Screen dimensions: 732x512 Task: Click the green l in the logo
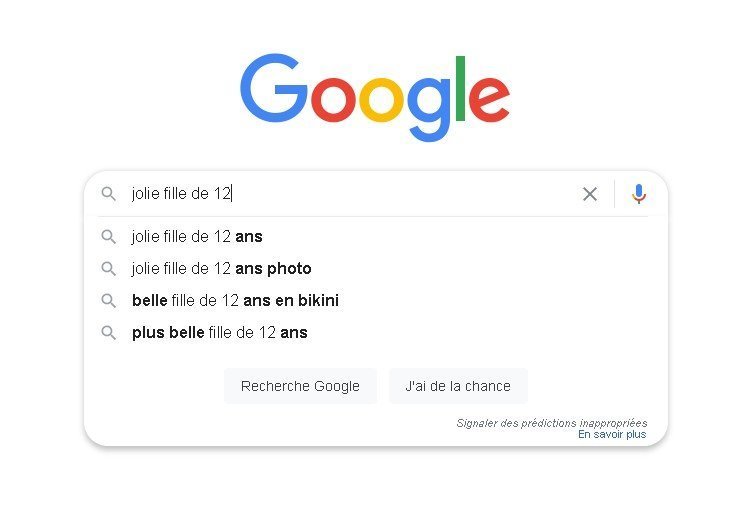coord(460,88)
